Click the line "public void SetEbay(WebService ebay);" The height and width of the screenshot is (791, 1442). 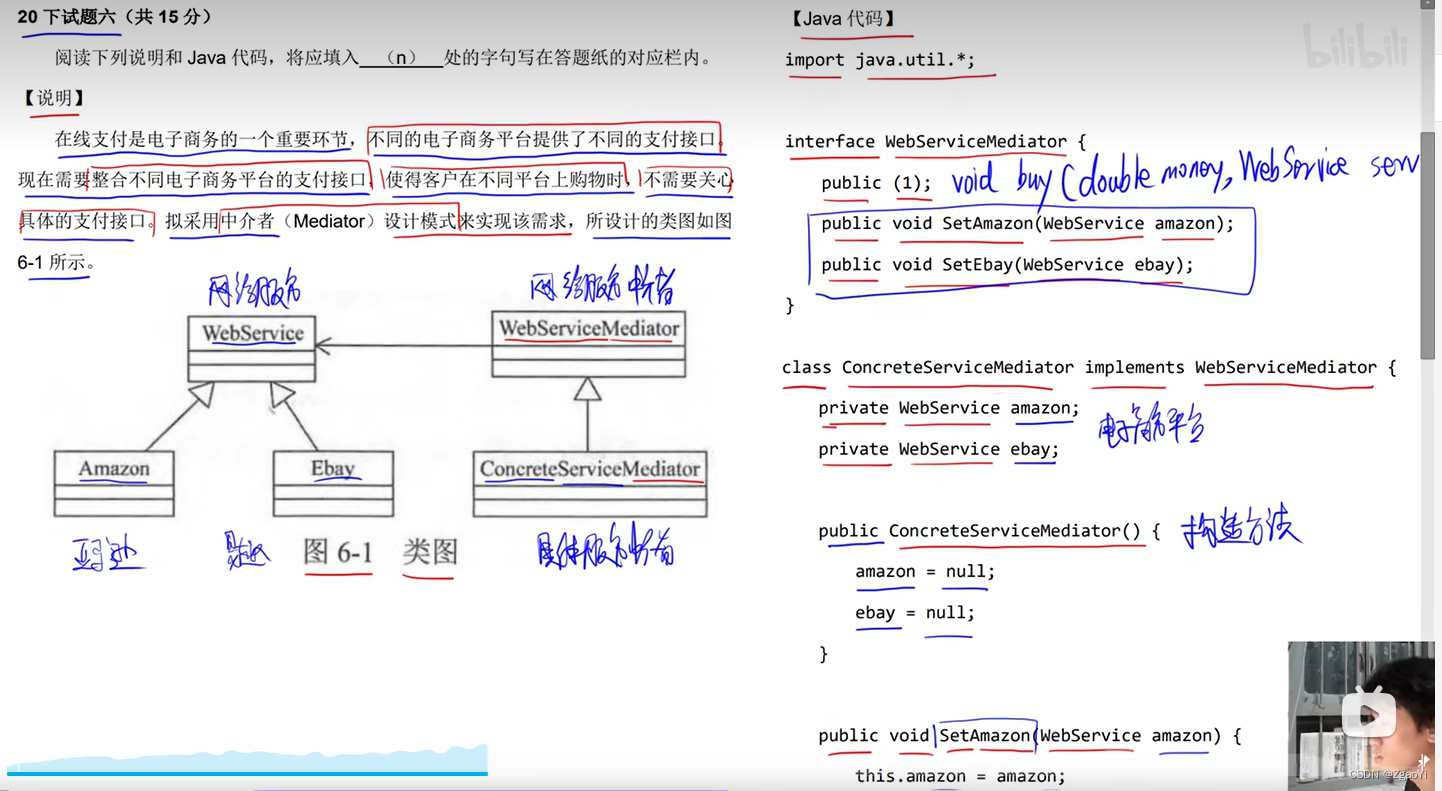click(x=1008, y=265)
